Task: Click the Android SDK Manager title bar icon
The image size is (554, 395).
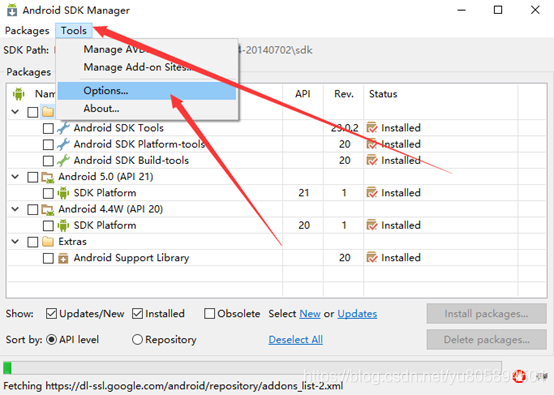Action: tap(12, 10)
